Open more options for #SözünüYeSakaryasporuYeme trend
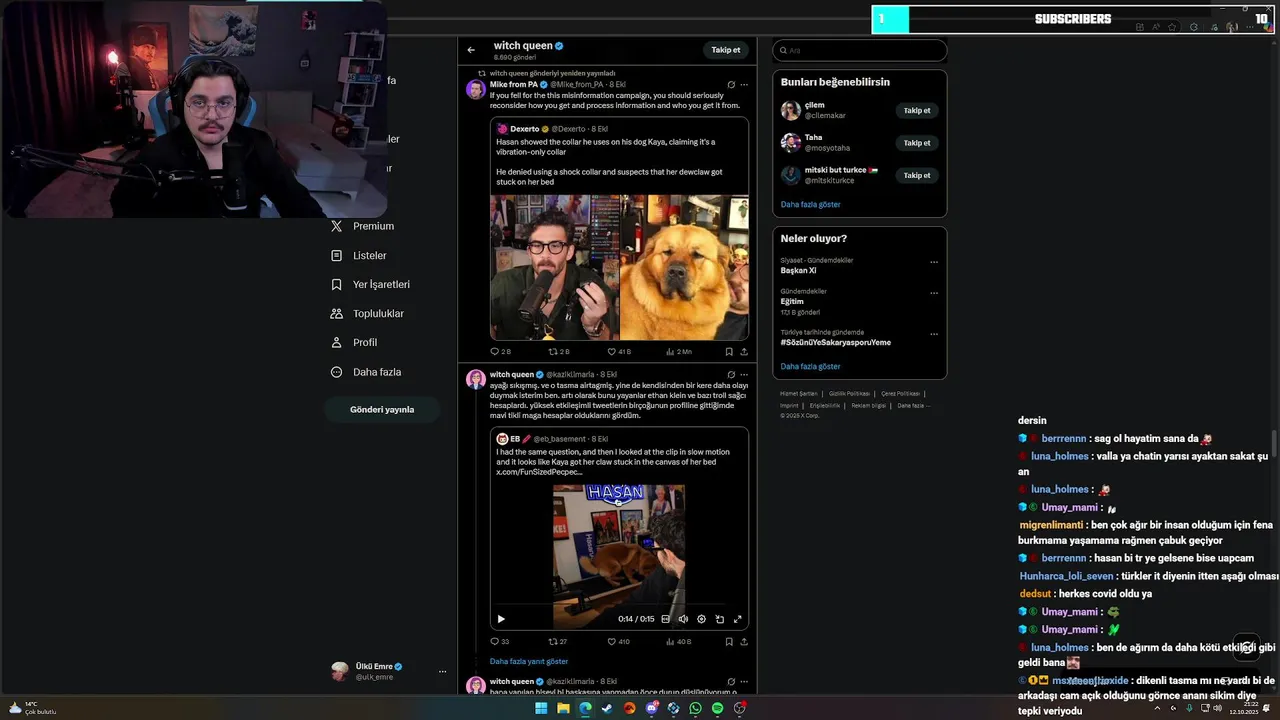The width and height of the screenshot is (1280, 720). click(x=934, y=334)
